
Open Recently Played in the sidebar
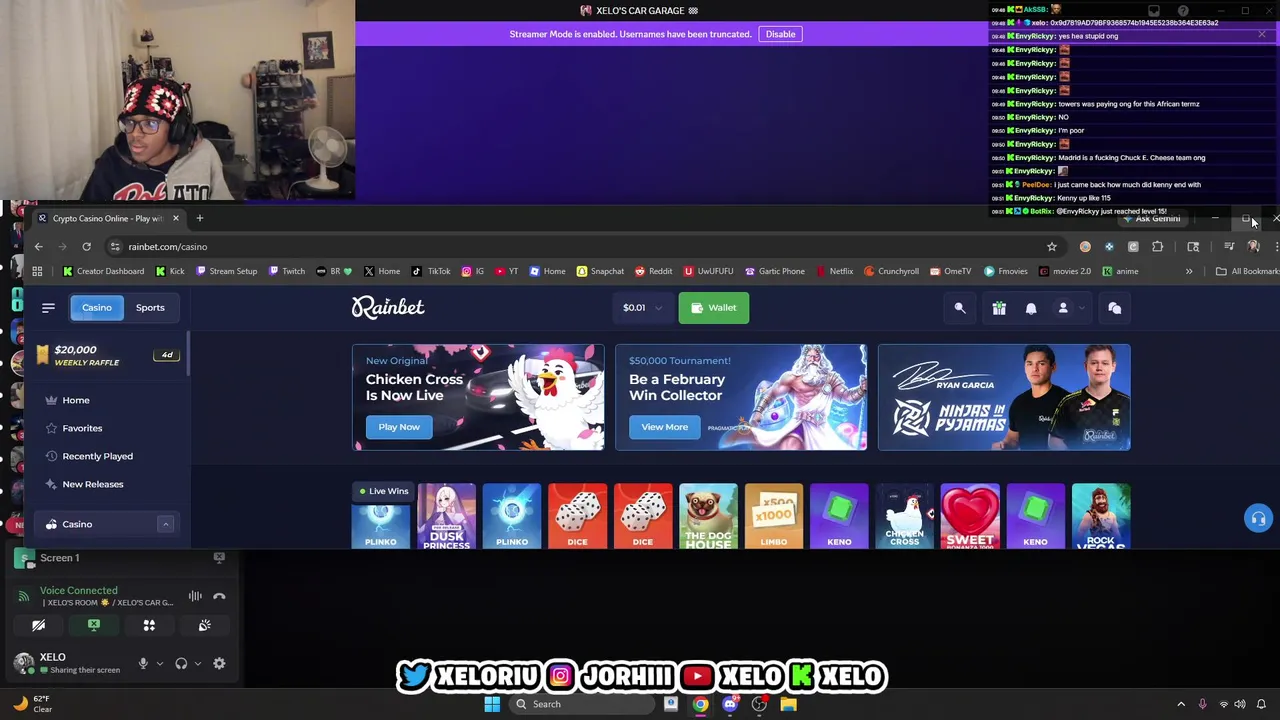pos(97,456)
